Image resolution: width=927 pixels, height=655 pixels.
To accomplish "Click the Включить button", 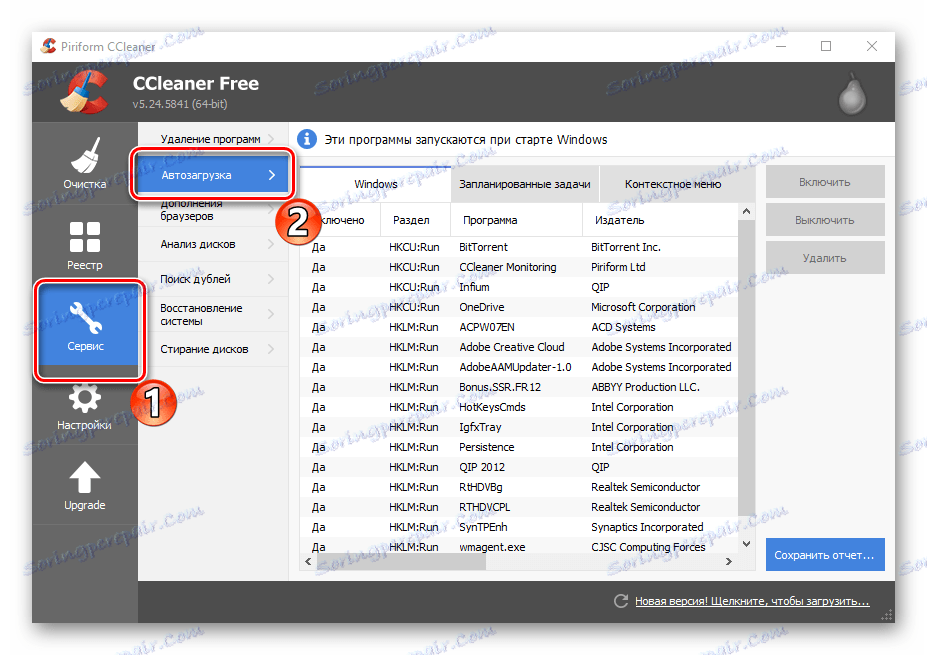I will tap(825, 182).
